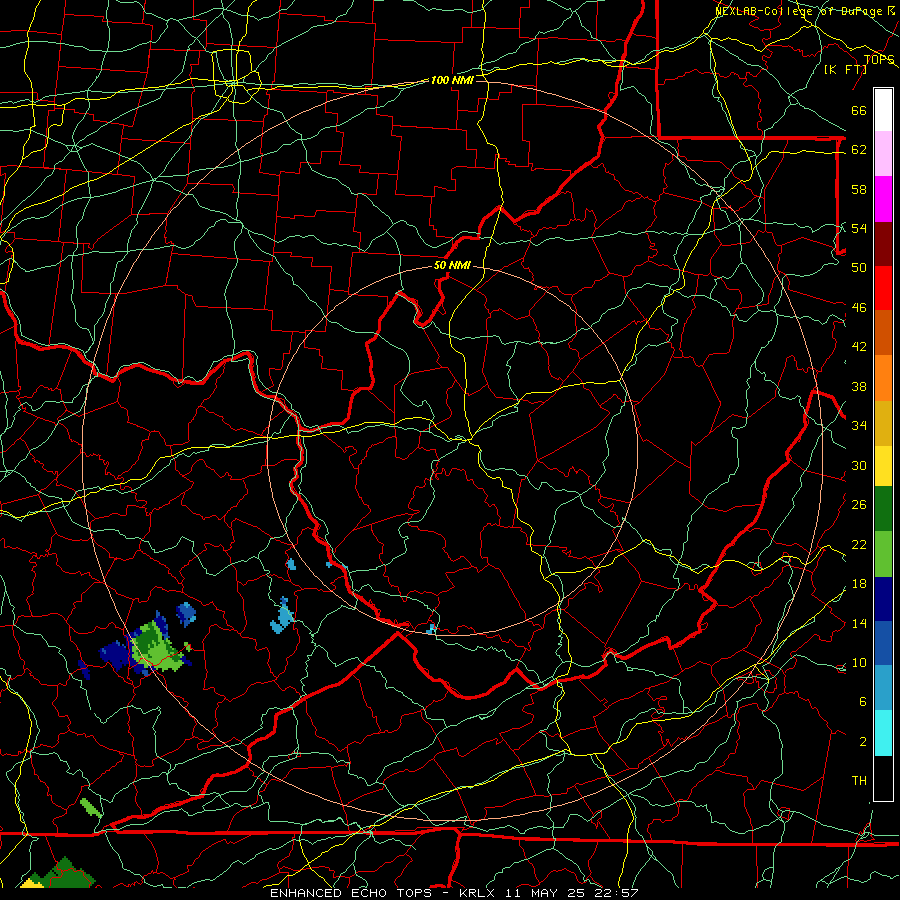Click the legend value "14"
The width and height of the screenshot is (900, 900).
(859, 623)
